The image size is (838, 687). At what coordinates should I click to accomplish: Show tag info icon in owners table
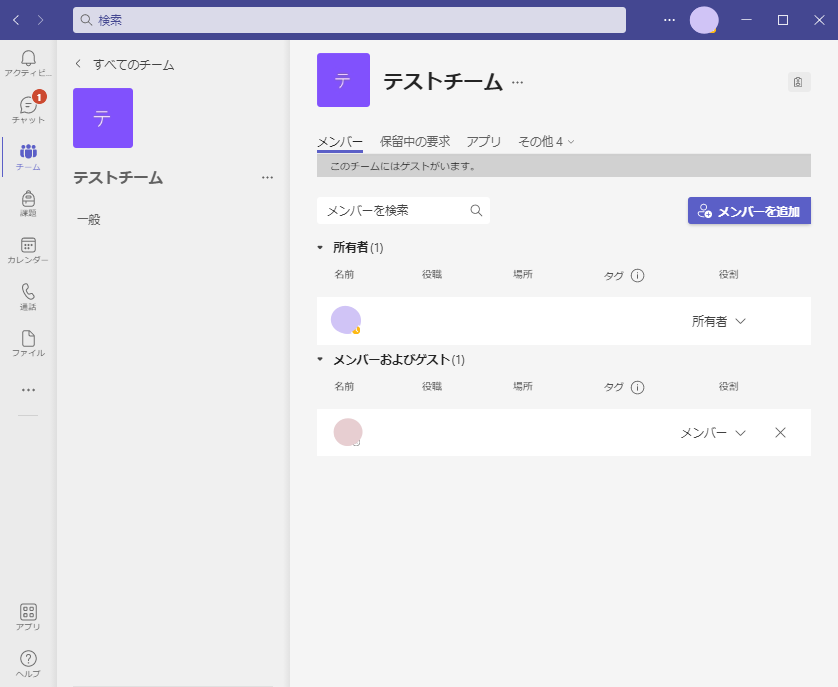(637, 275)
